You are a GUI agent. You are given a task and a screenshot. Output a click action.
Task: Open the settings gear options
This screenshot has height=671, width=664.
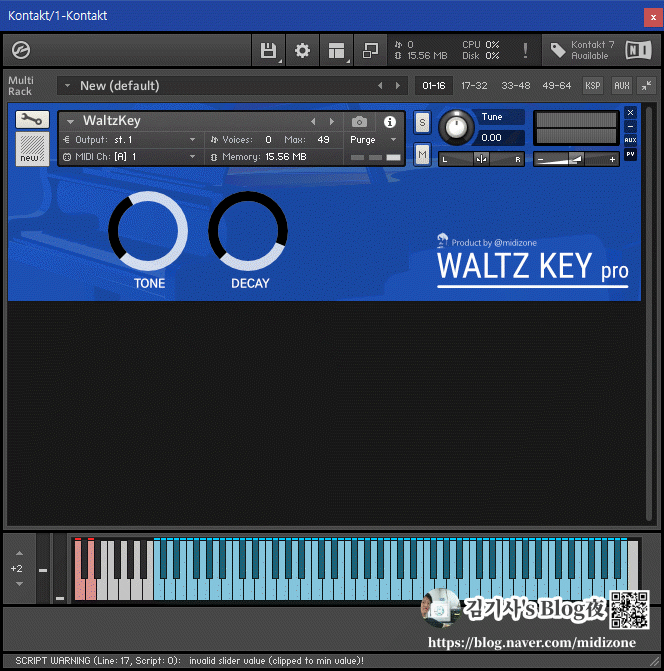click(x=302, y=50)
